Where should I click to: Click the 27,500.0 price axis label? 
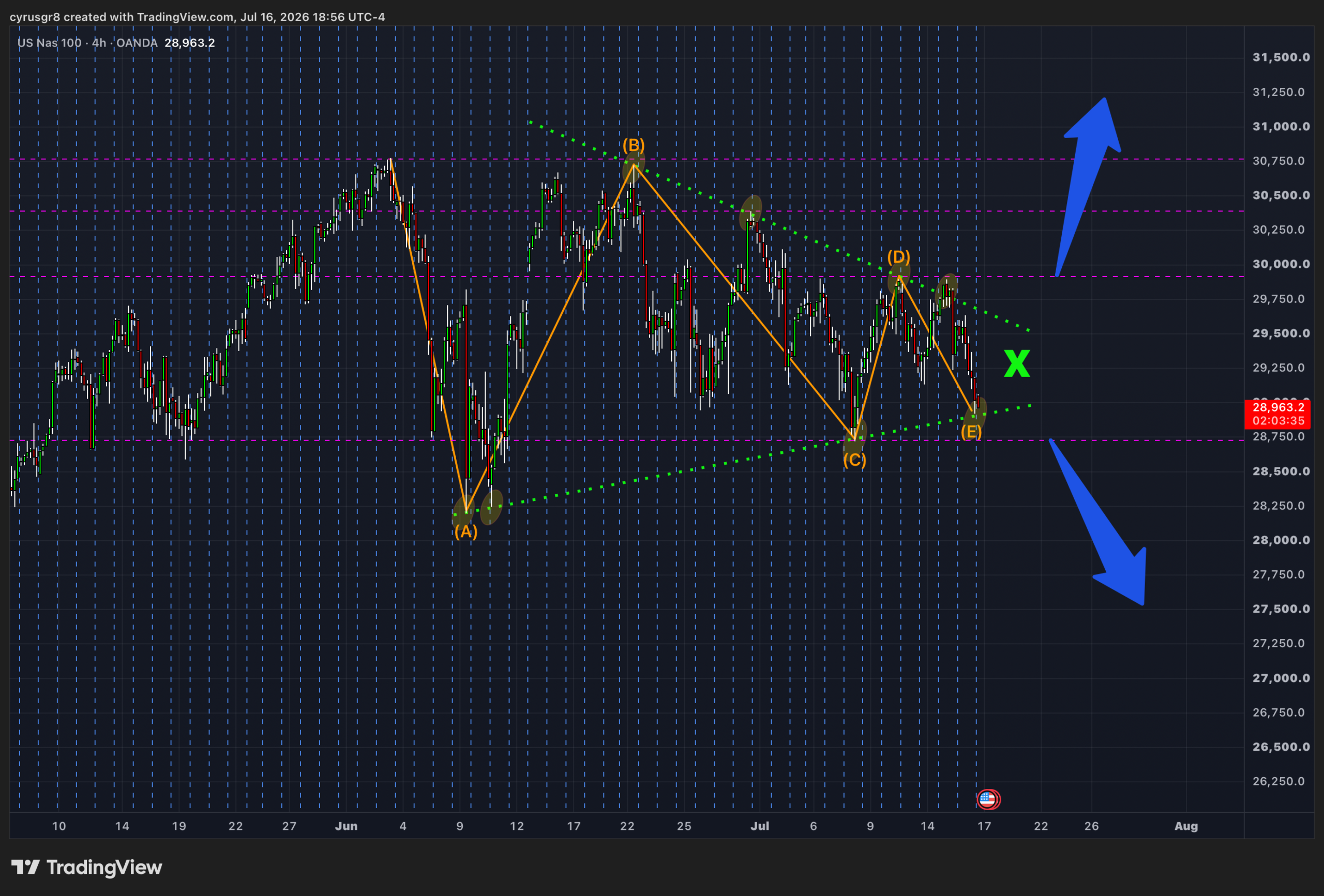click(1281, 609)
